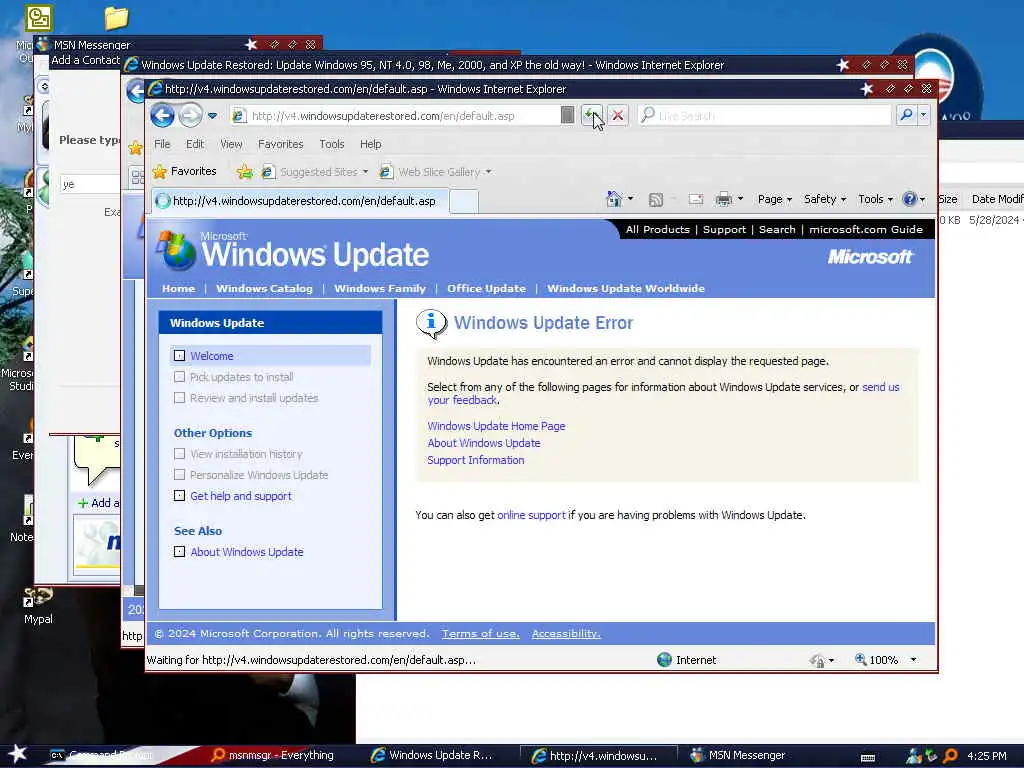Click the Add to Favorites Bar icon

pyautogui.click(x=245, y=172)
